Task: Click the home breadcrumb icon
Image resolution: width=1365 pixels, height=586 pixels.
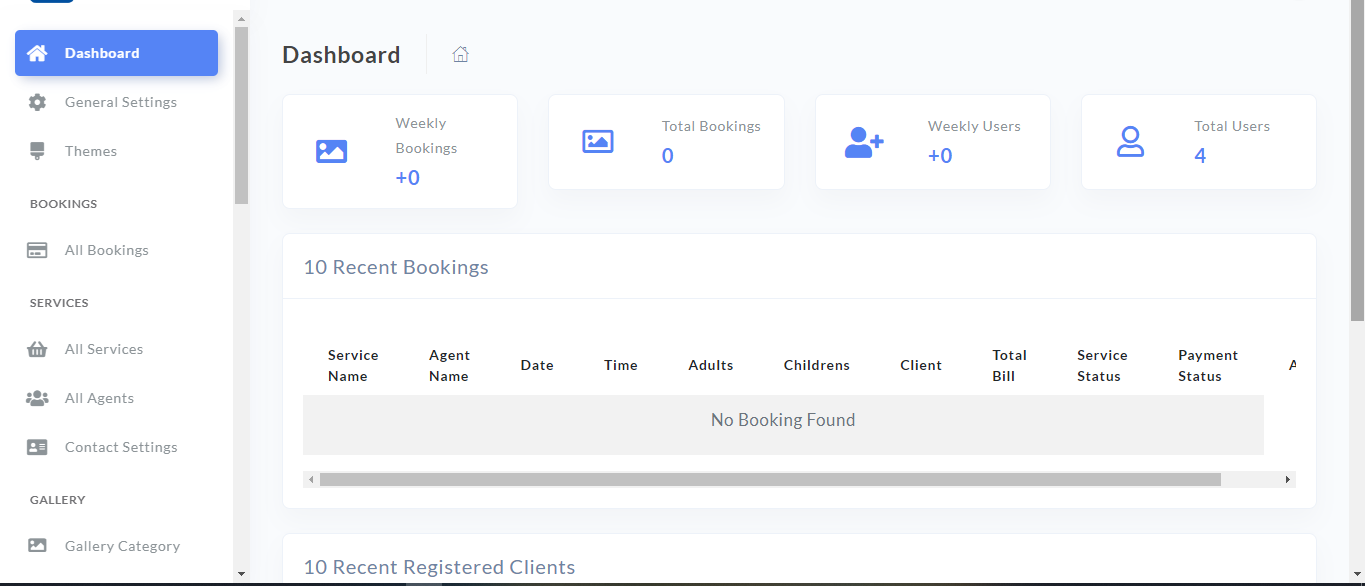Action: (x=460, y=55)
